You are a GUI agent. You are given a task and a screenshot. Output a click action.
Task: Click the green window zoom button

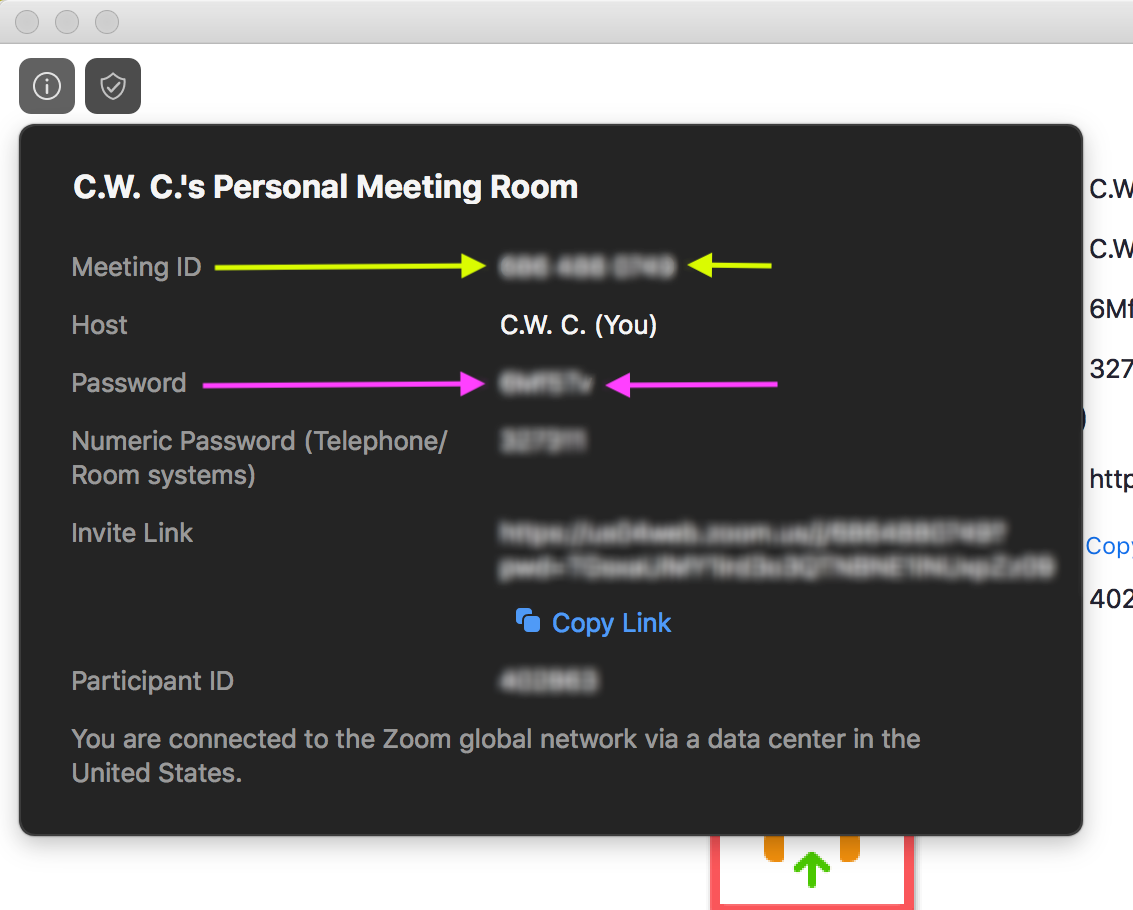pos(107,22)
